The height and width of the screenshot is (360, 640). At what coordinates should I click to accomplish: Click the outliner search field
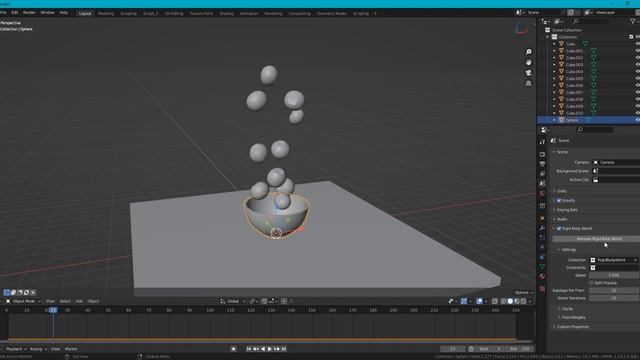[591, 21]
